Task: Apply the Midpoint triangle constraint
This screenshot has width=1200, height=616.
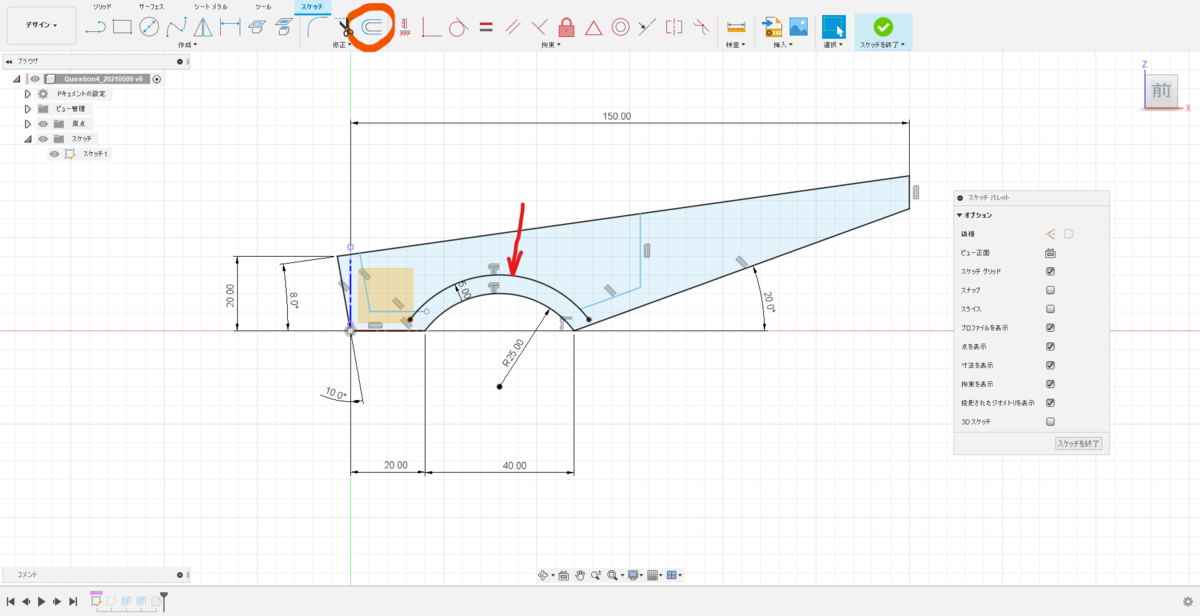Action: coord(594,27)
